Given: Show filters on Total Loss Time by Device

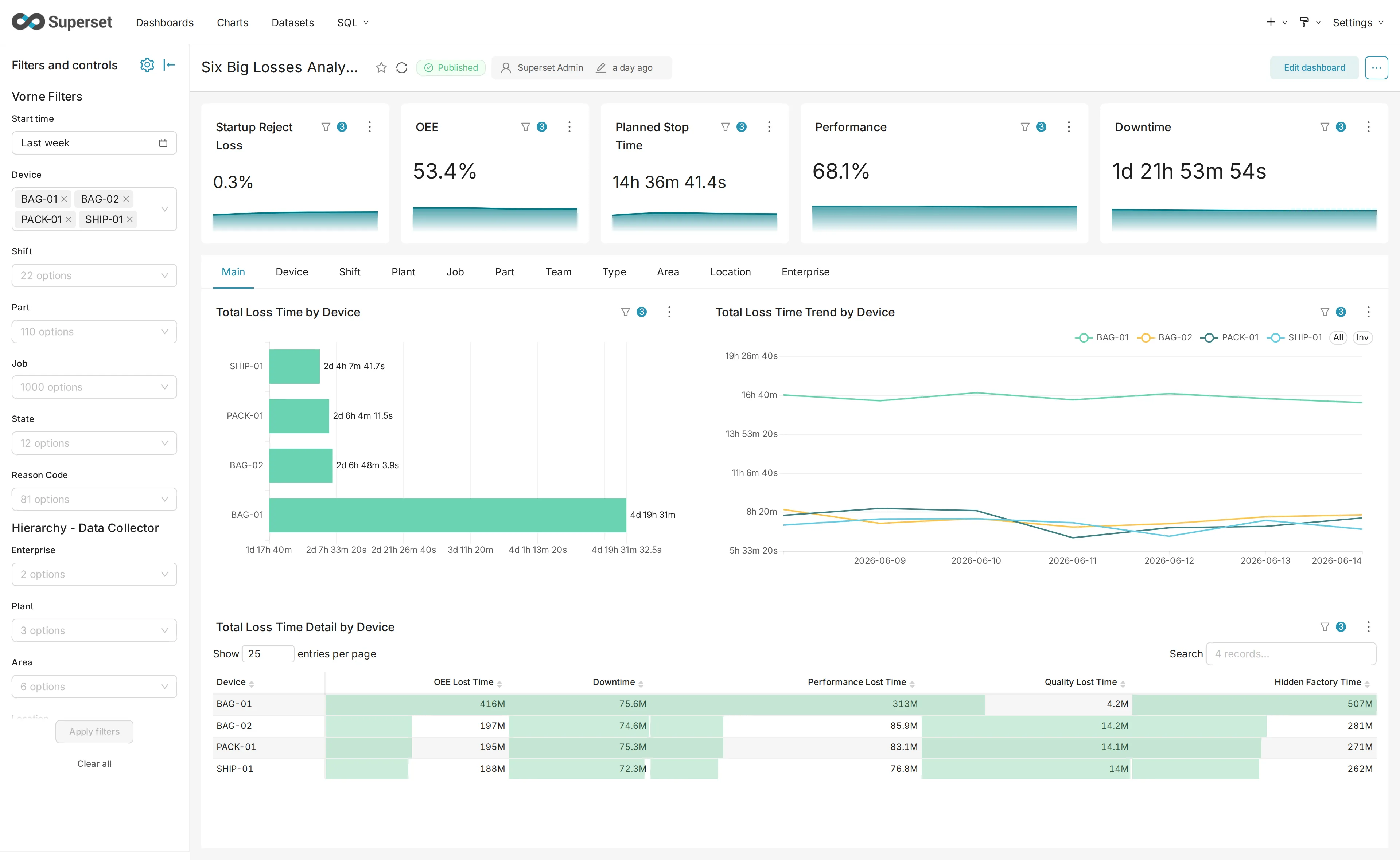Looking at the screenshot, I should [634, 312].
